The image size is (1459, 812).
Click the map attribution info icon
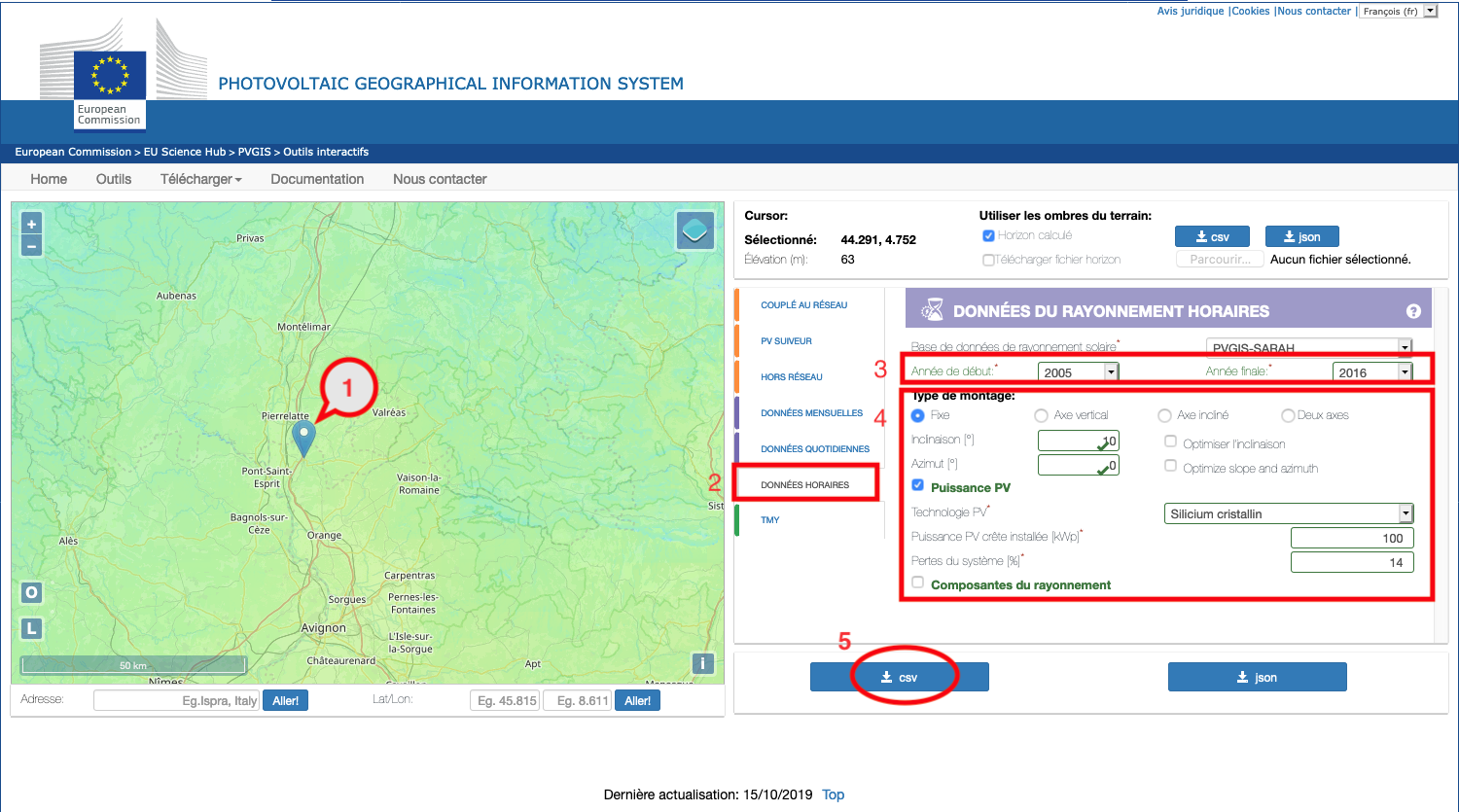pos(702,663)
